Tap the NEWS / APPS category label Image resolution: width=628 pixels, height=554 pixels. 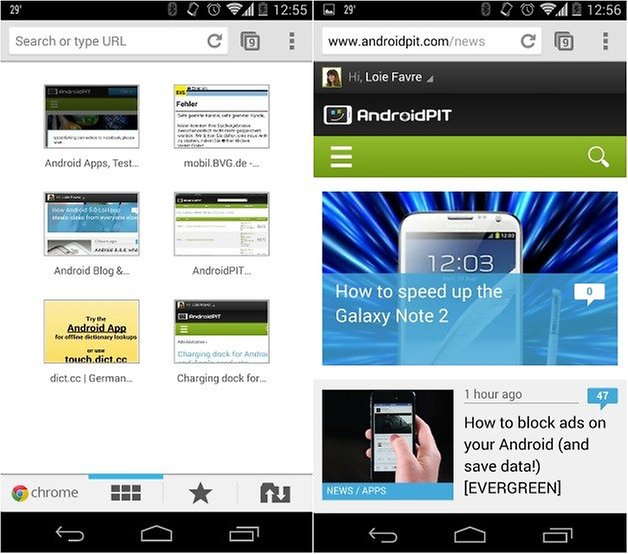pos(356,491)
